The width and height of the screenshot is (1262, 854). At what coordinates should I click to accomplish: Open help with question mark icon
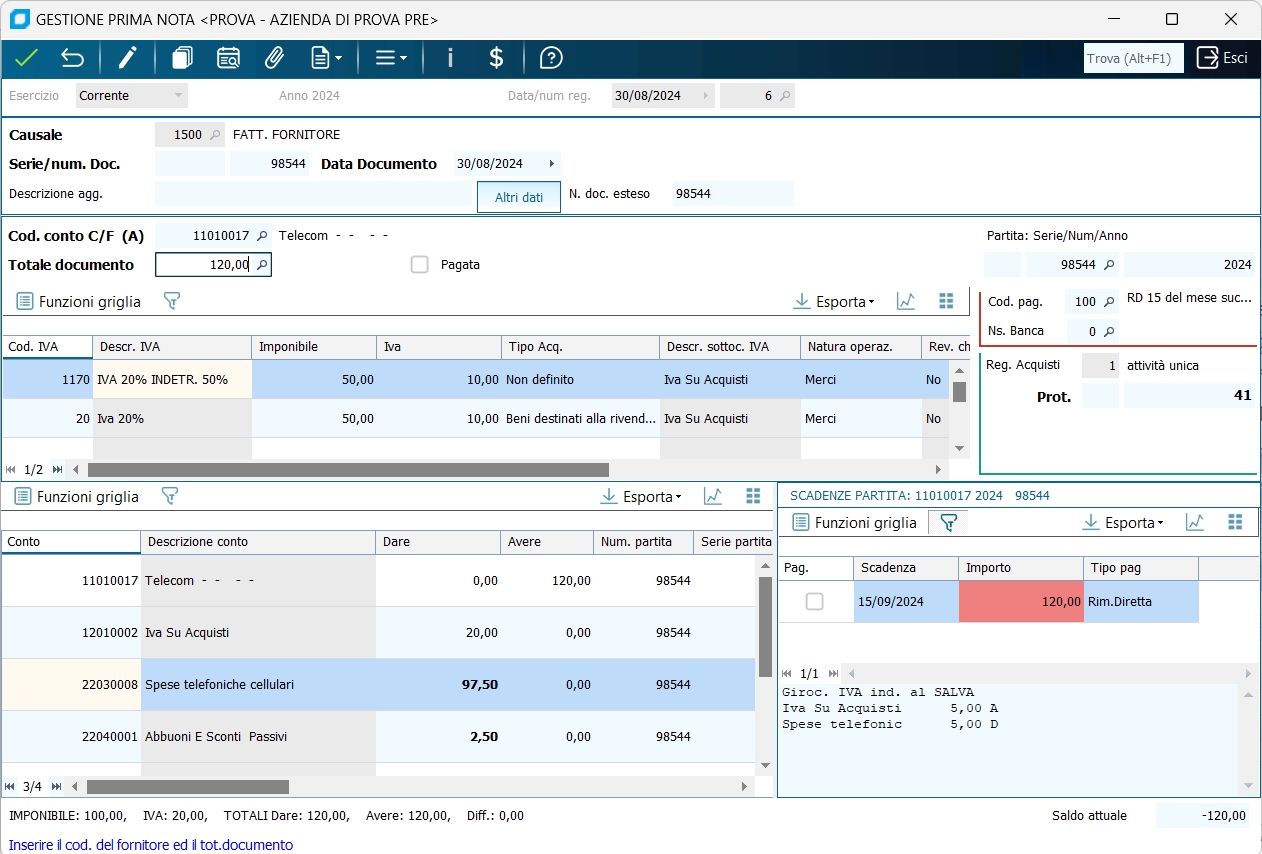tap(551, 58)
